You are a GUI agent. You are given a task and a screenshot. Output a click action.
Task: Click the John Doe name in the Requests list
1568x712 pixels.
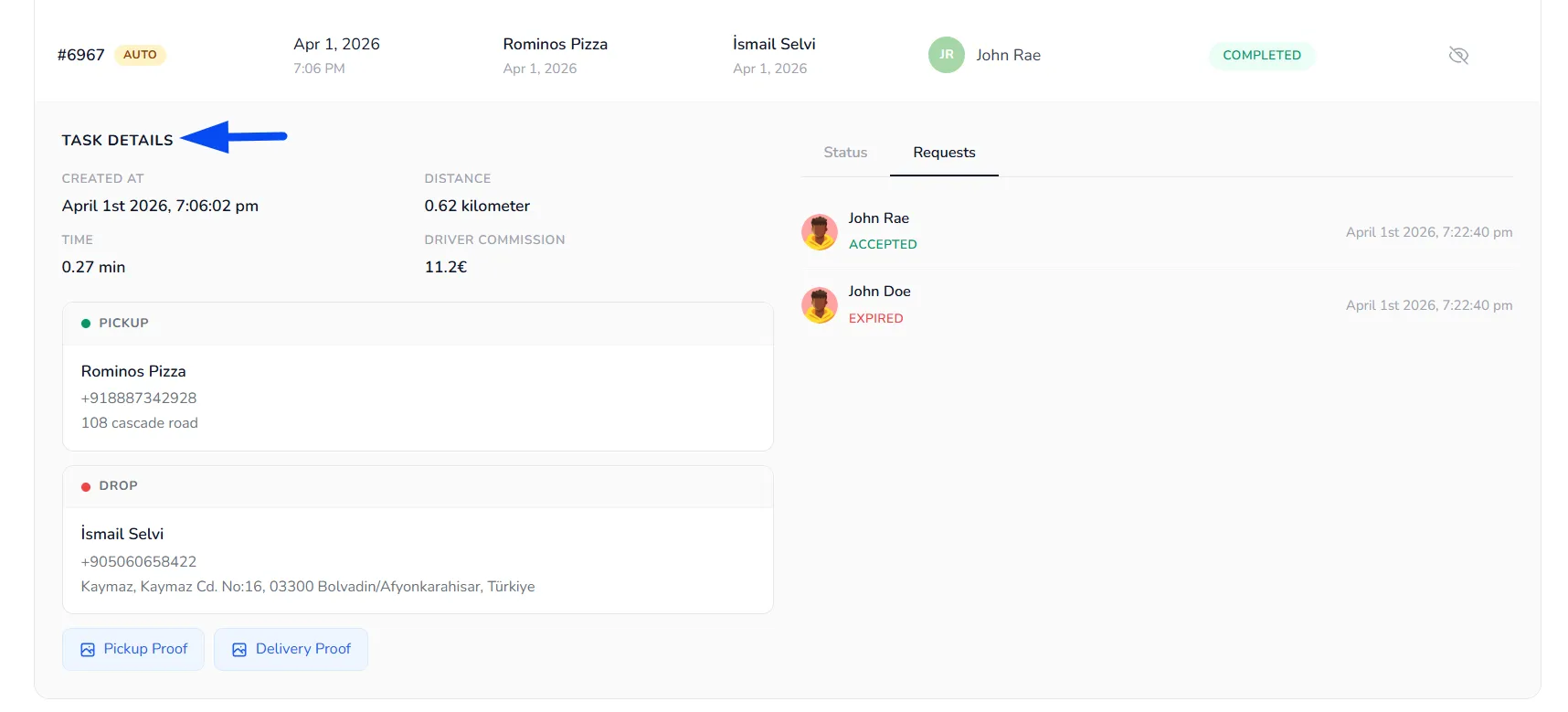click(879, 292)
